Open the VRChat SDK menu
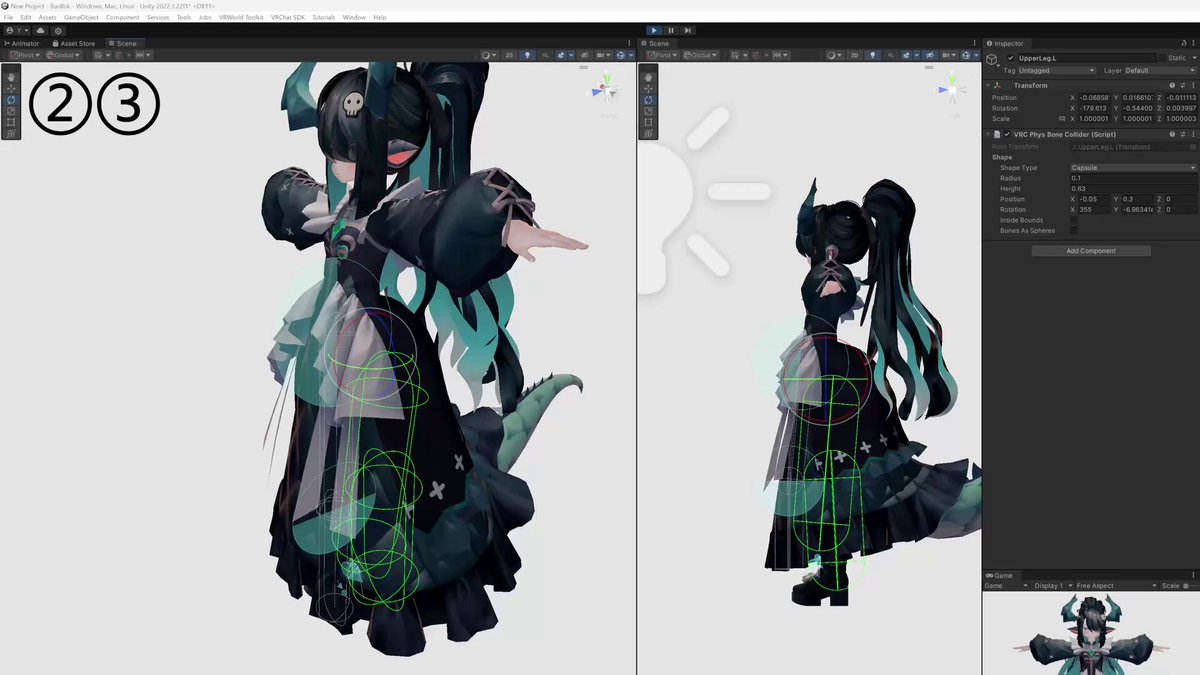 (x=288, y=18)
